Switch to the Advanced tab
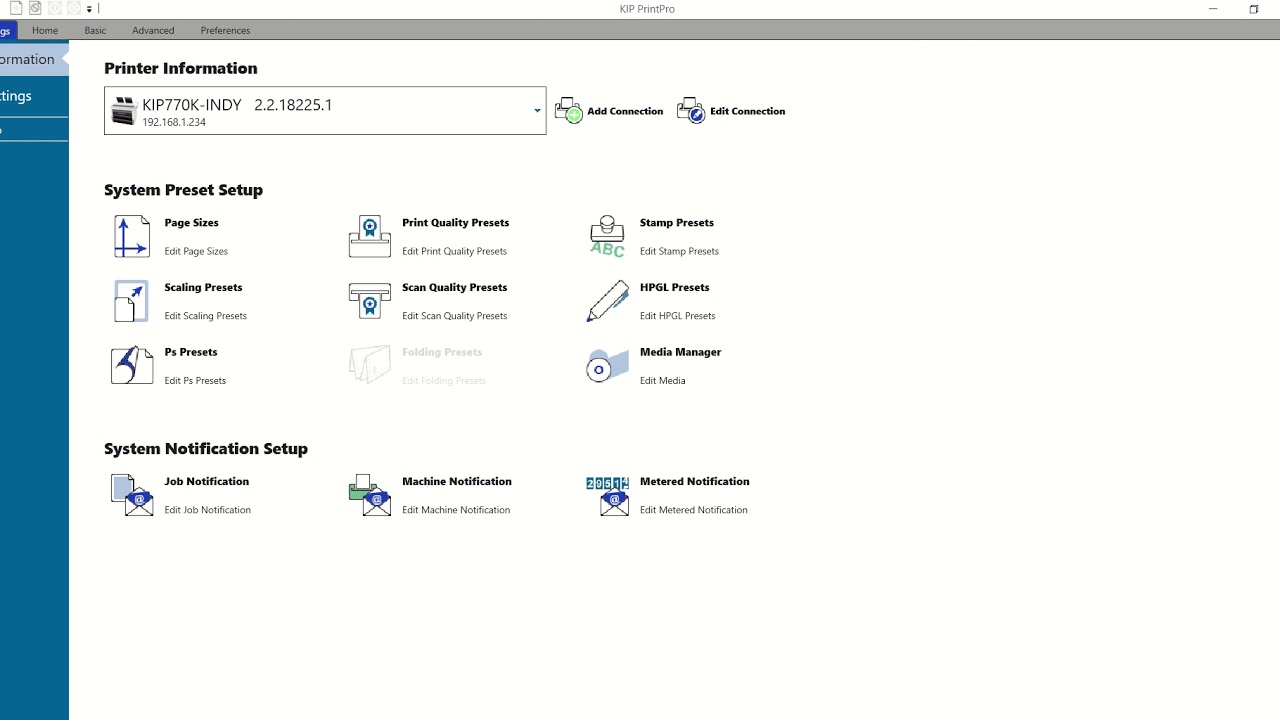1280x720 pixels. click(153, 30)
